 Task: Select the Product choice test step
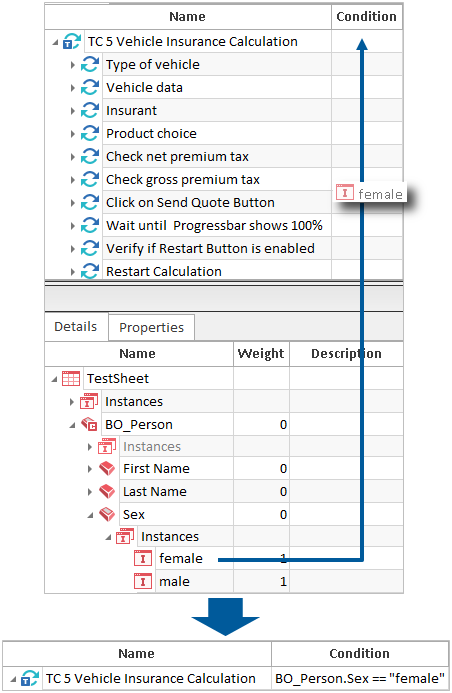coord(151,133)
